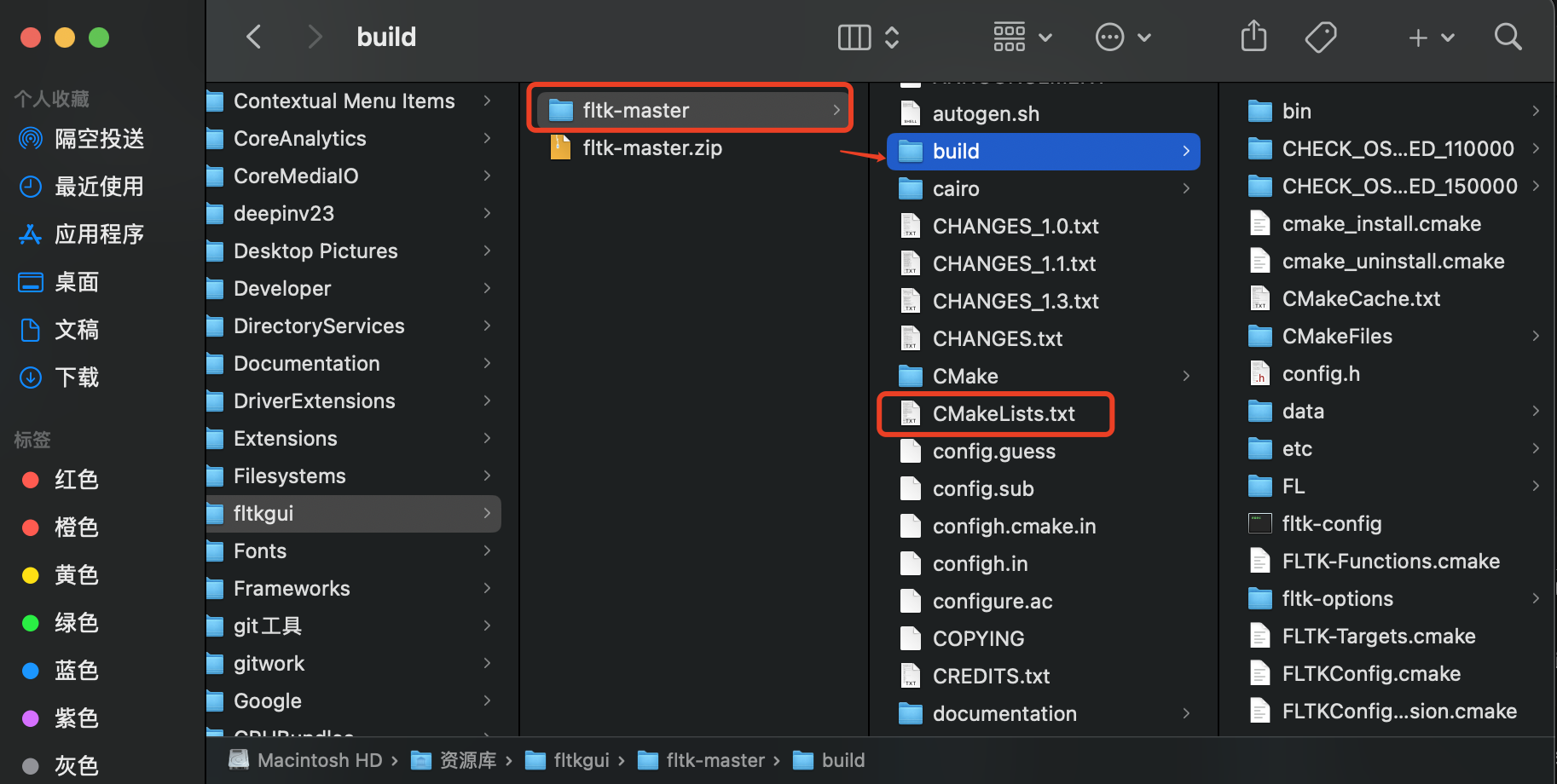Screen dimensions: 1557x784
Task: Open Applications 应用程序 in sidebar
Action: click(81, 233)
